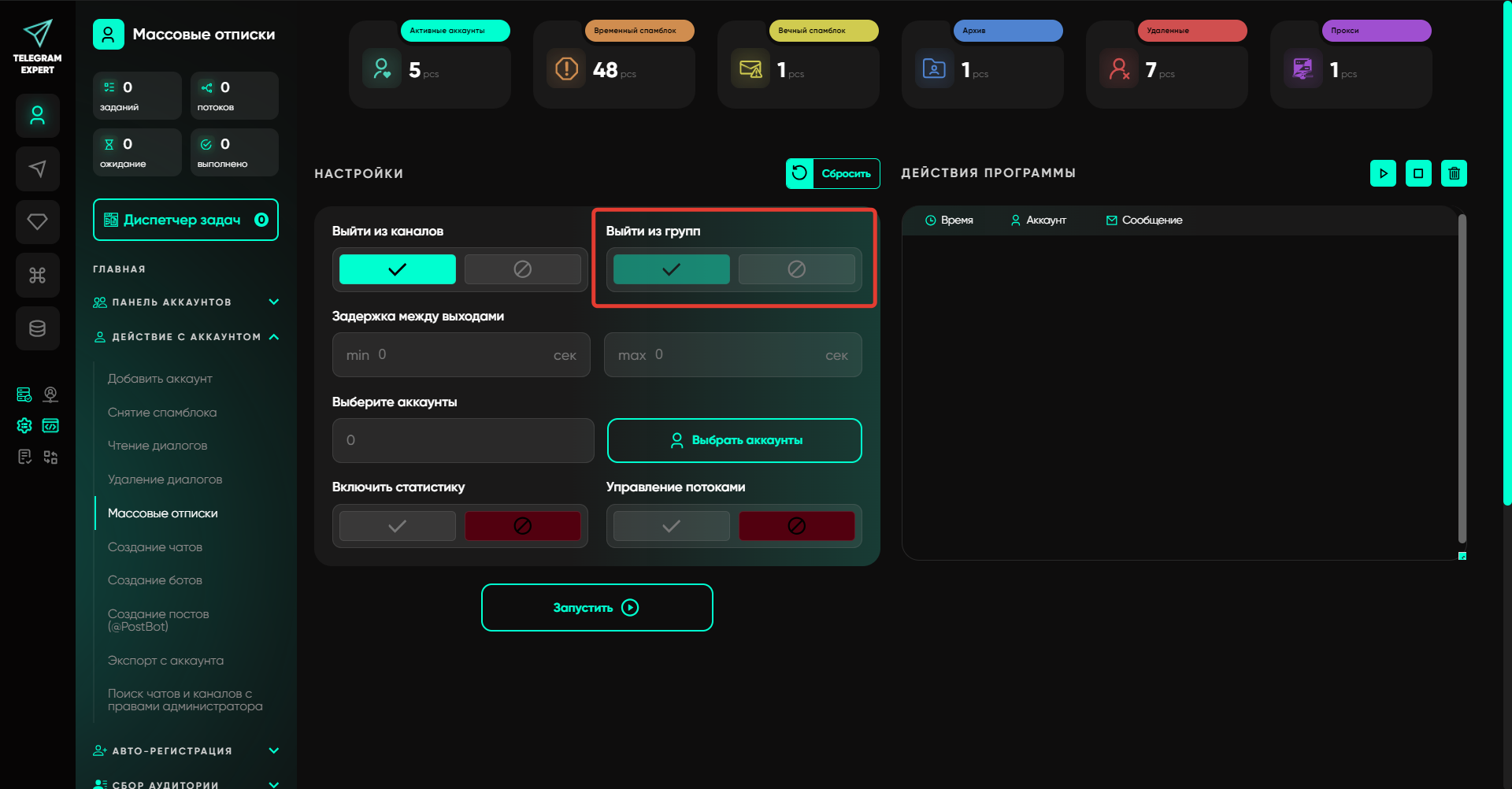Disable leaving groups with the prohibit toggle
The image size is (1512, 789).
tap(796, 269)
